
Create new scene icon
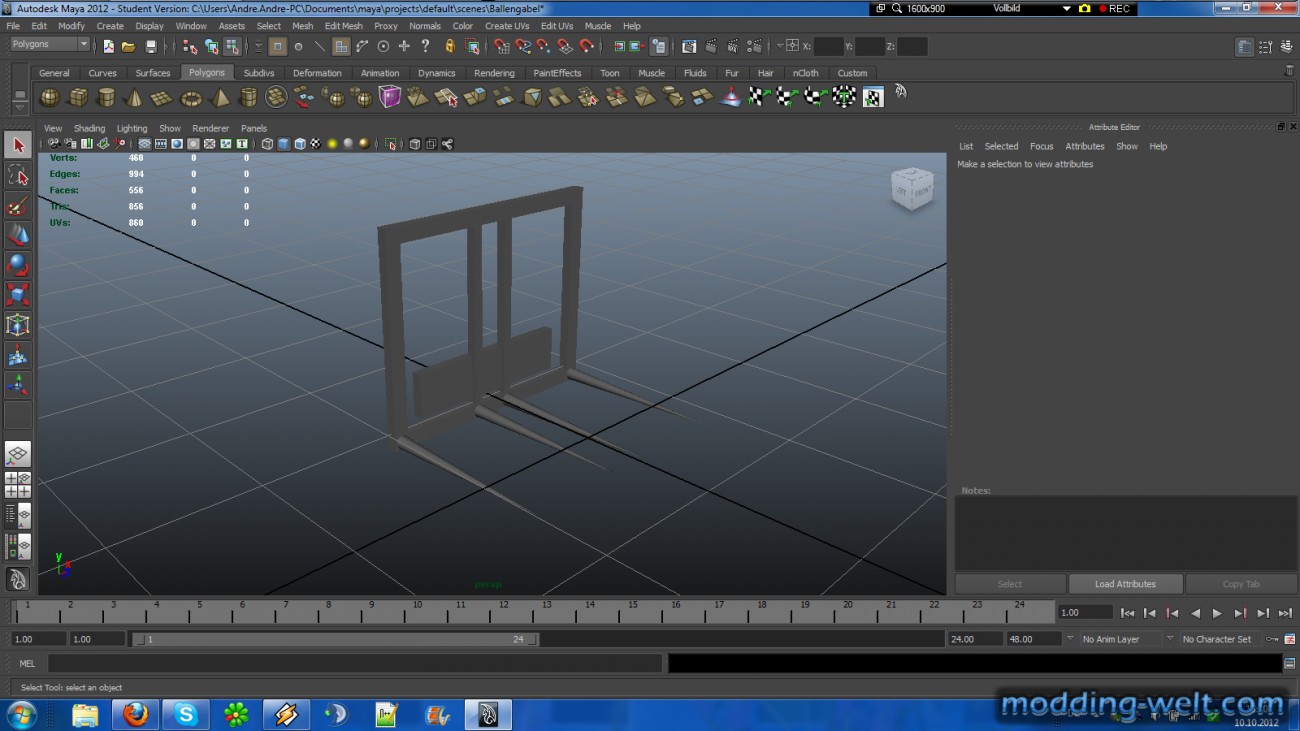tap(108, 46)
